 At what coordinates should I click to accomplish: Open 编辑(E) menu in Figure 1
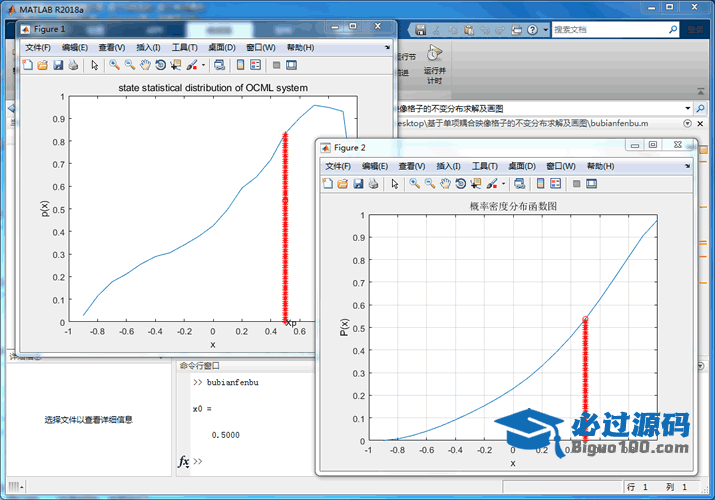75,47
